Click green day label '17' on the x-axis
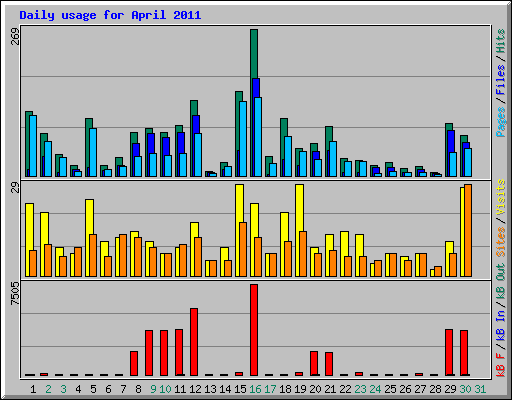Image resolution: width=512 pixels, height=400 pixels. click(270, 389)
